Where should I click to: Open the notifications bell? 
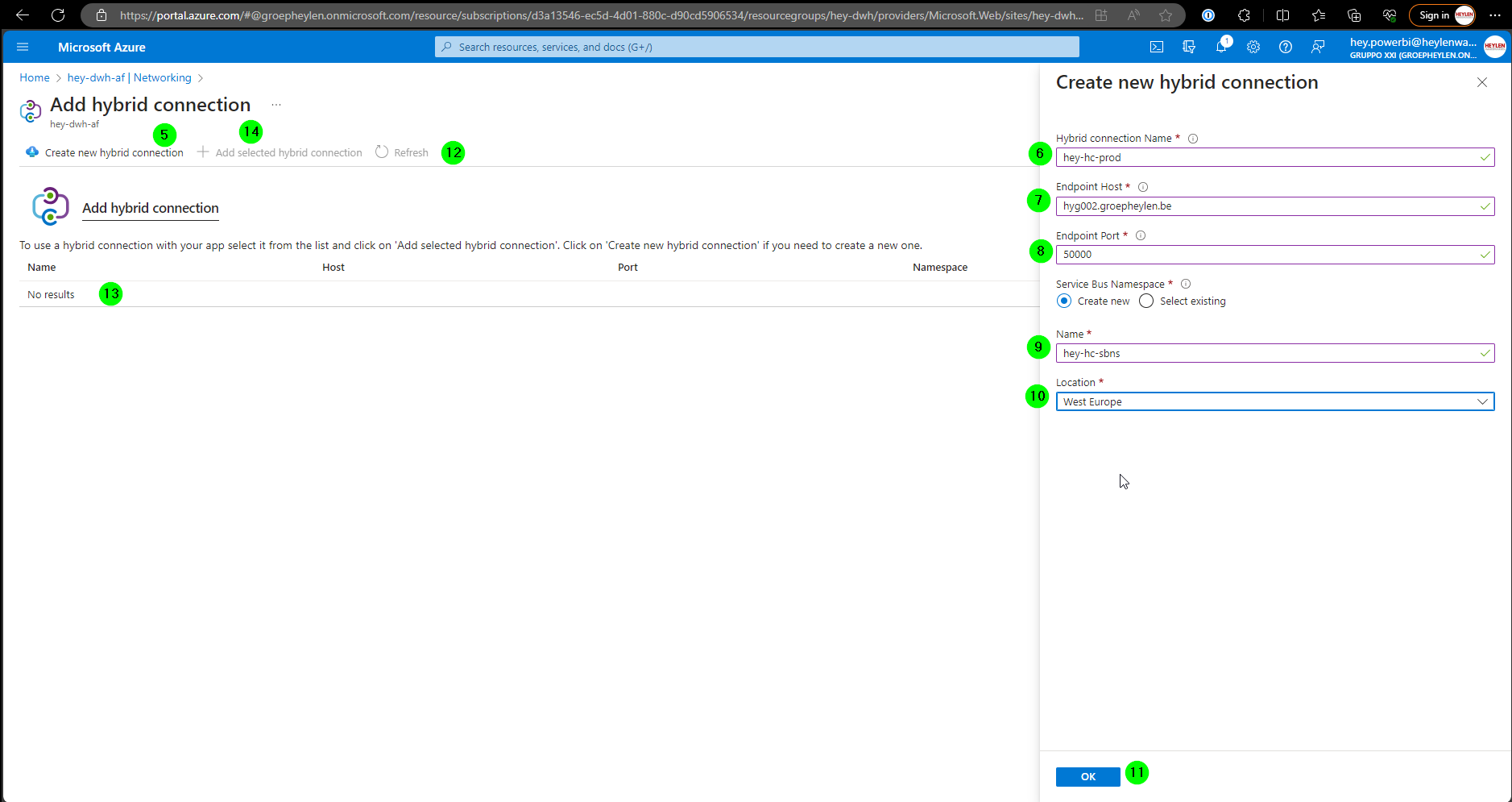1221,47
